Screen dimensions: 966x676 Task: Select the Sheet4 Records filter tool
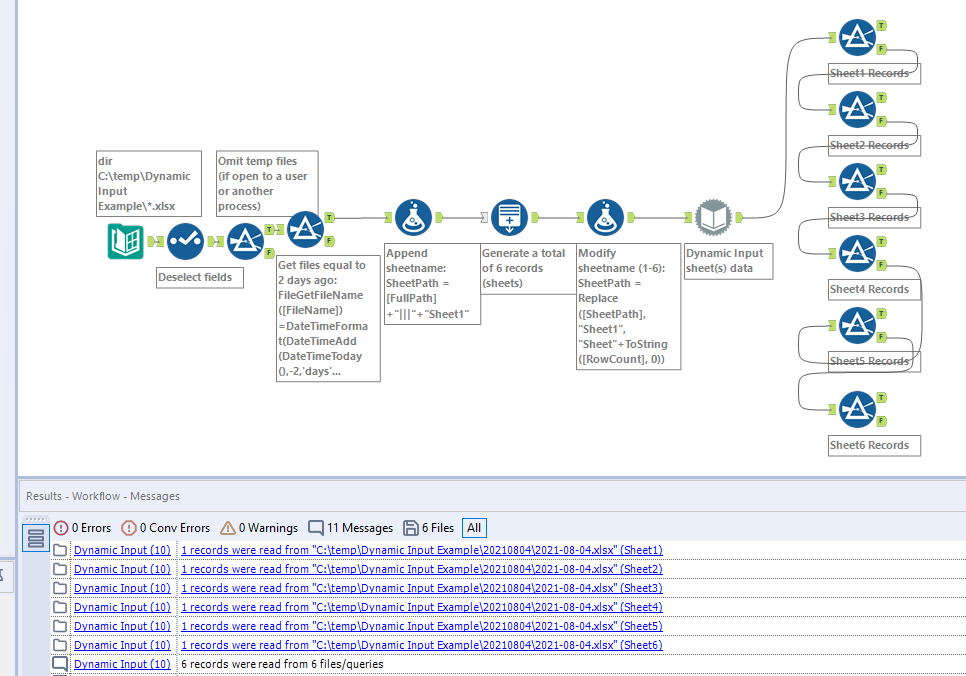(857, 254)
